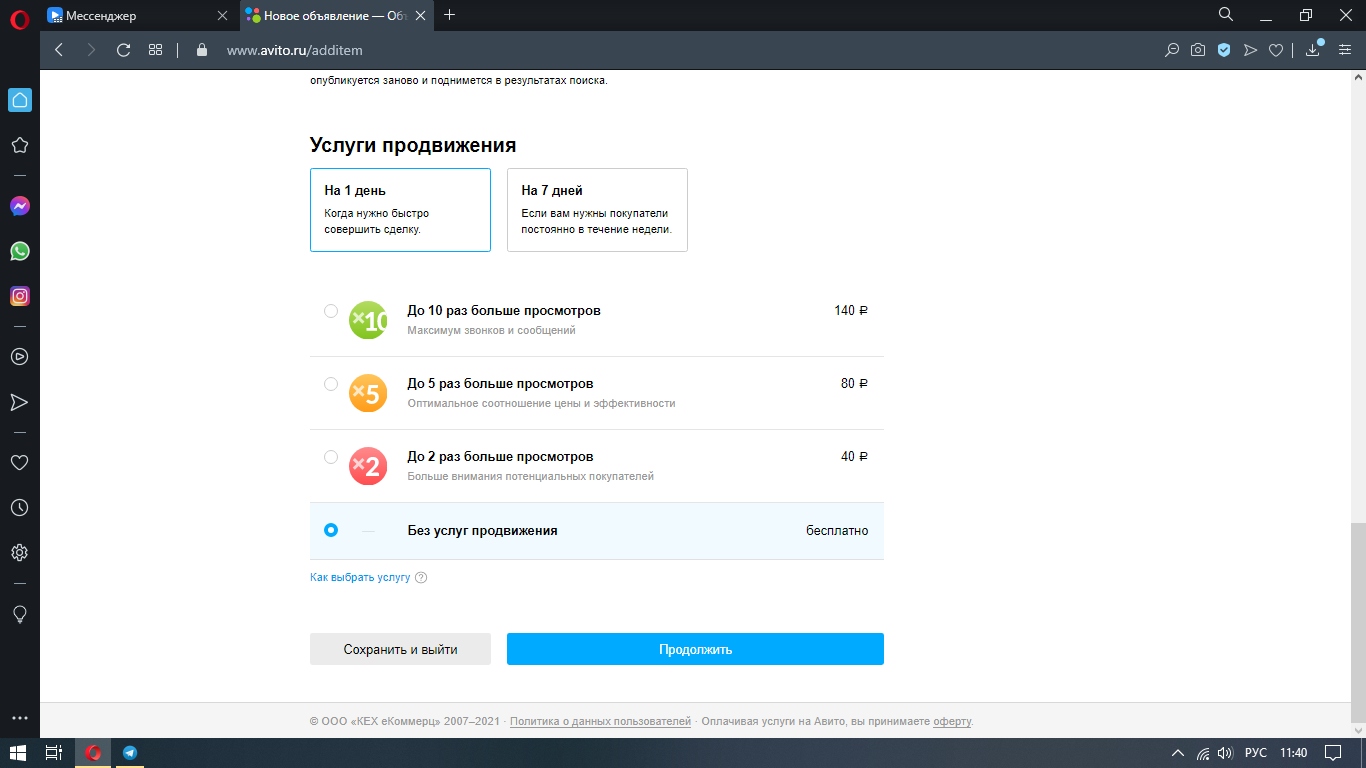Image resolution: width=1366 pixels, height=768 pixels.
Task: Select the no promotion radio option
Action: click(x=331, y=530)
